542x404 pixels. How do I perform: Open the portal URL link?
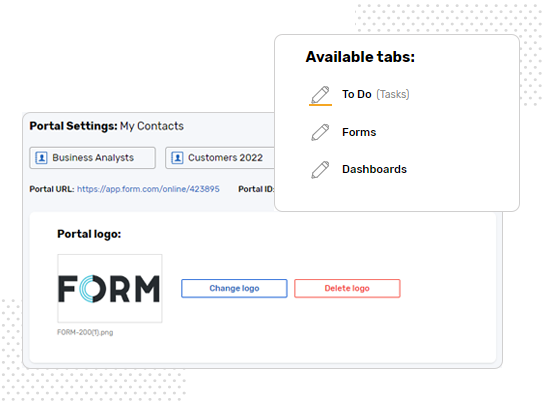[148, 189]
